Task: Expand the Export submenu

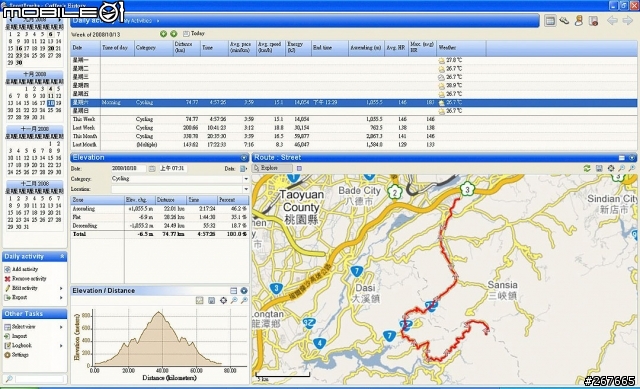Action: point(61,298)
